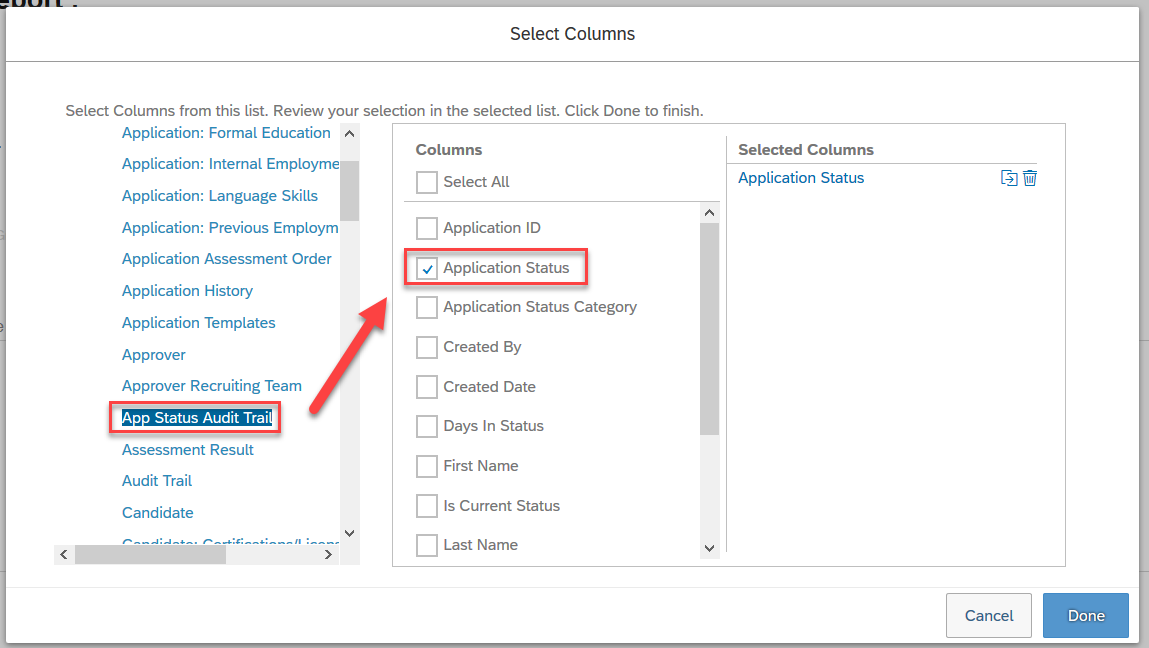Cancel the Select Columns dialog
Image resolution: width=1149 pixels, height=648 pixels.
click(x=989, y=616)
